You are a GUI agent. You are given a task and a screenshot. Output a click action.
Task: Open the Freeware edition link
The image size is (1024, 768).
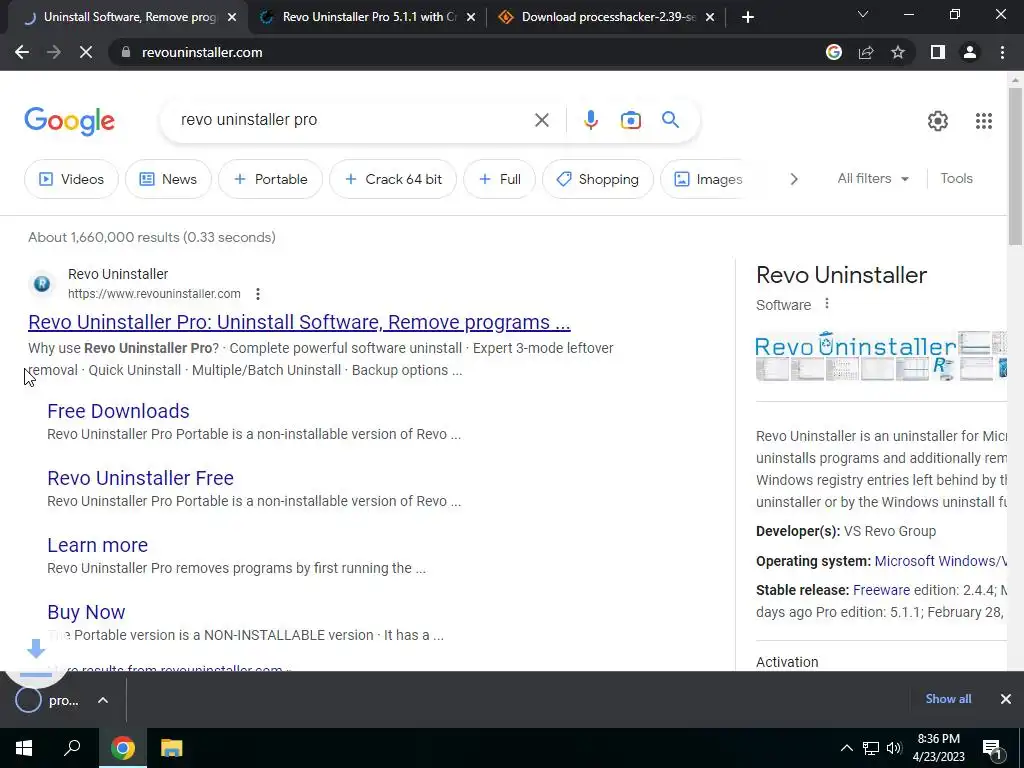point(881,590)
